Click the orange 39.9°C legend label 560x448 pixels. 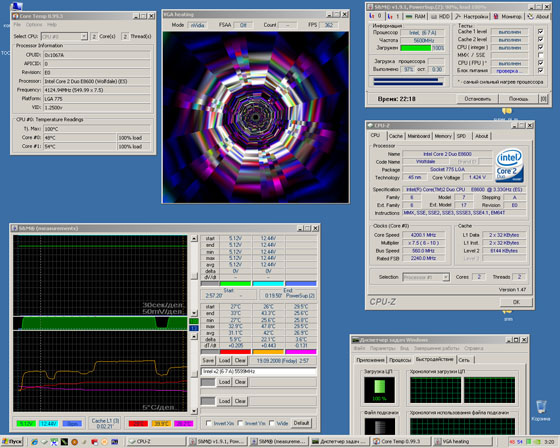coord(161,423)
